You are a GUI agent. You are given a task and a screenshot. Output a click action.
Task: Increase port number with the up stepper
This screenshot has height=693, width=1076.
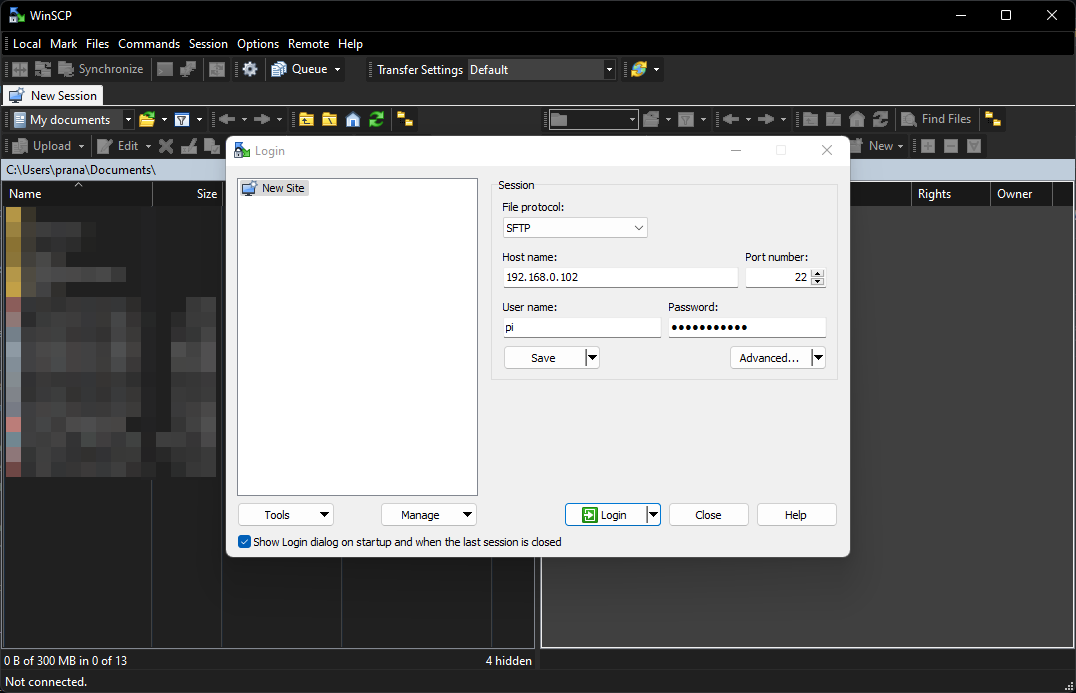[817, 273]
